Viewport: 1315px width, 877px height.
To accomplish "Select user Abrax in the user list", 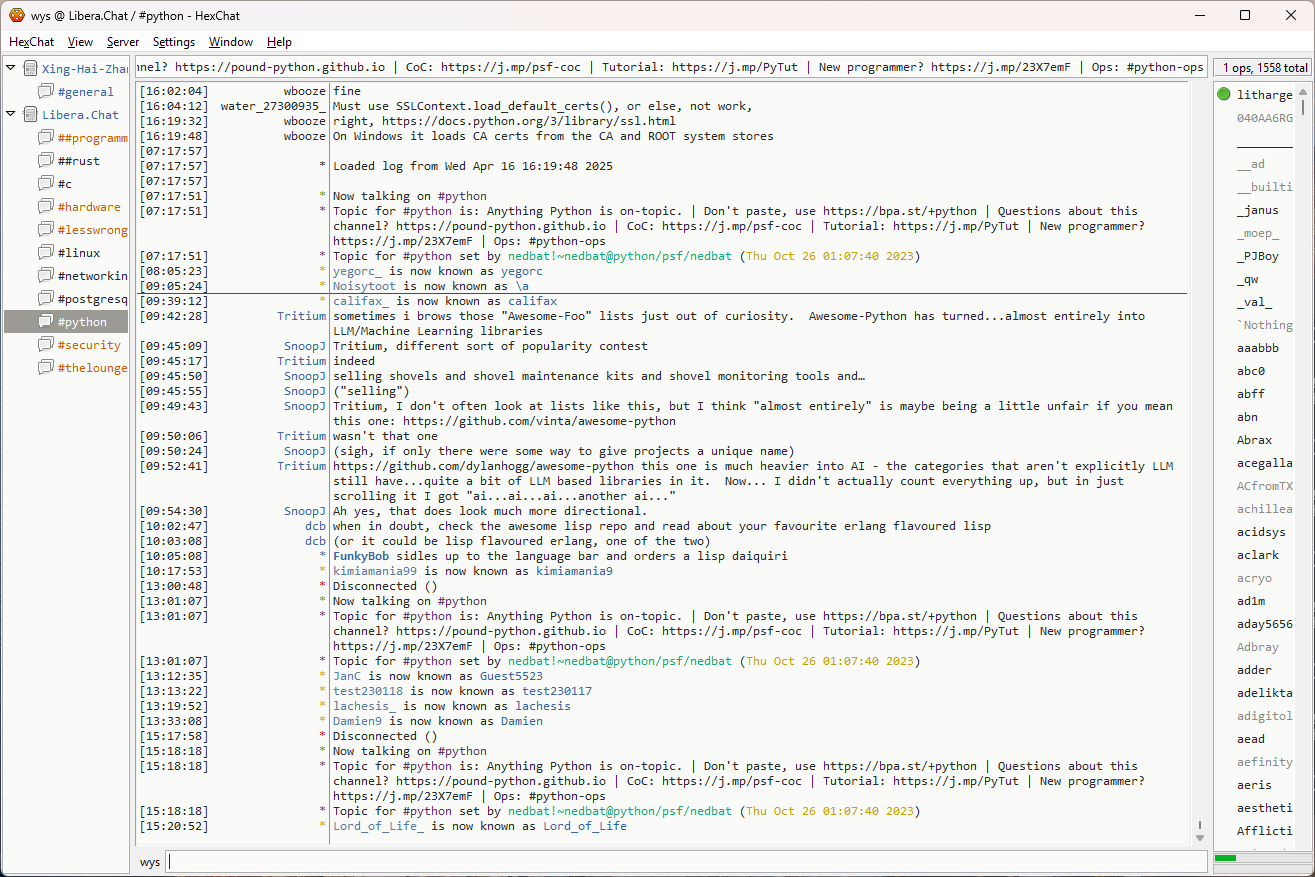I will [x=1254, y=440].
